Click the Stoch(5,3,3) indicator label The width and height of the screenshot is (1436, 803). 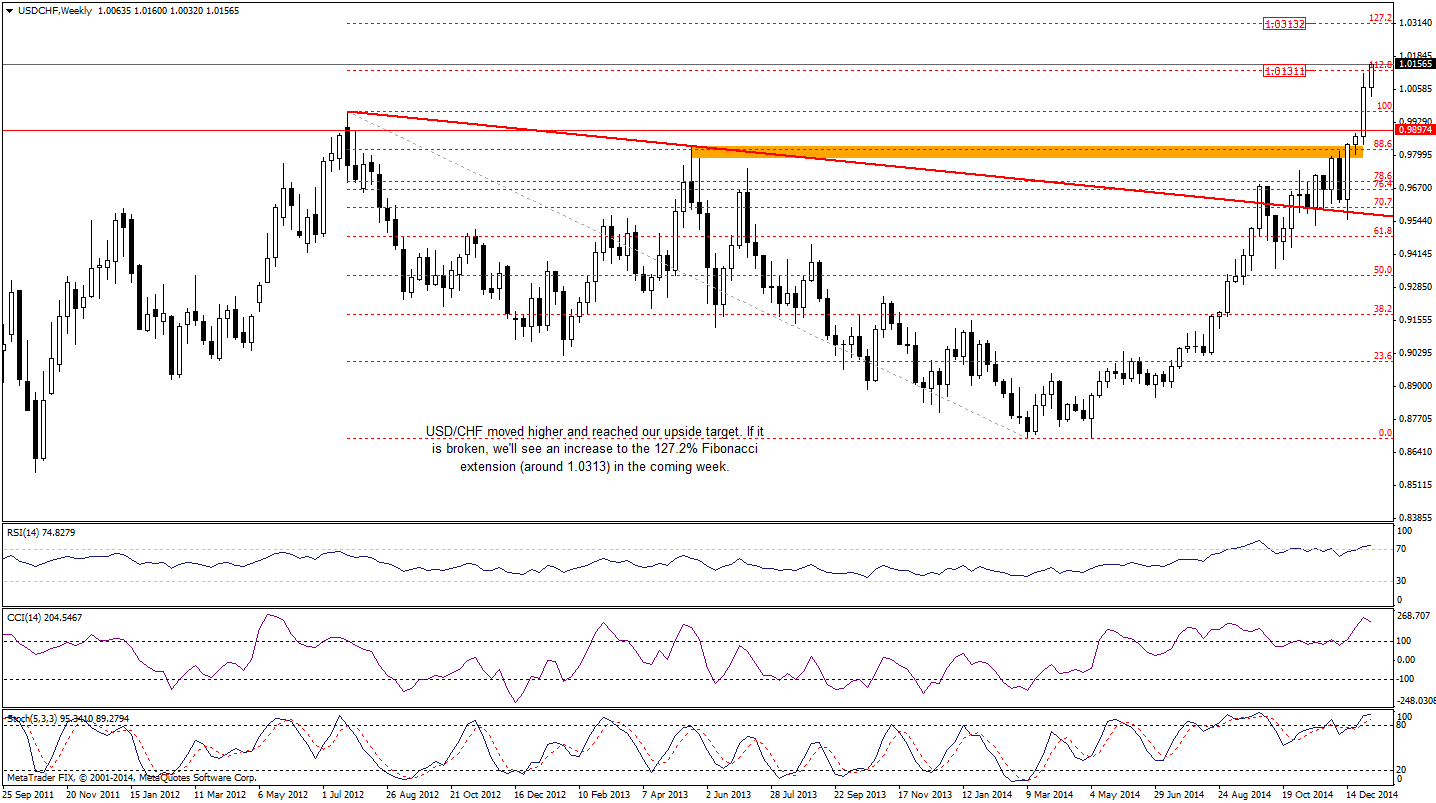68,718
